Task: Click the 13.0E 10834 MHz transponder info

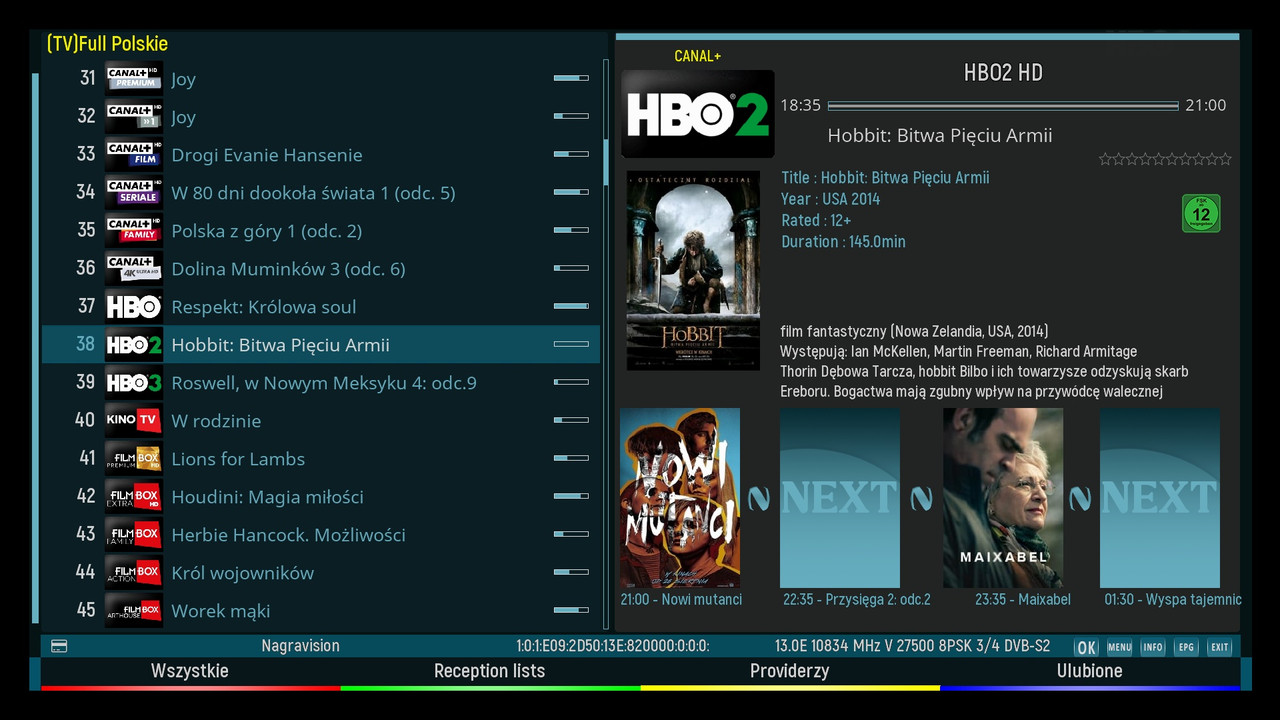Action: (913, 646)
